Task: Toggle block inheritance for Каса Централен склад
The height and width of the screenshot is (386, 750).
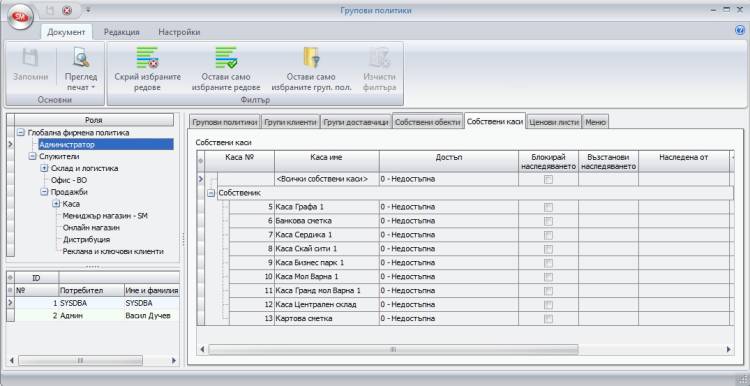Action: 548,305
